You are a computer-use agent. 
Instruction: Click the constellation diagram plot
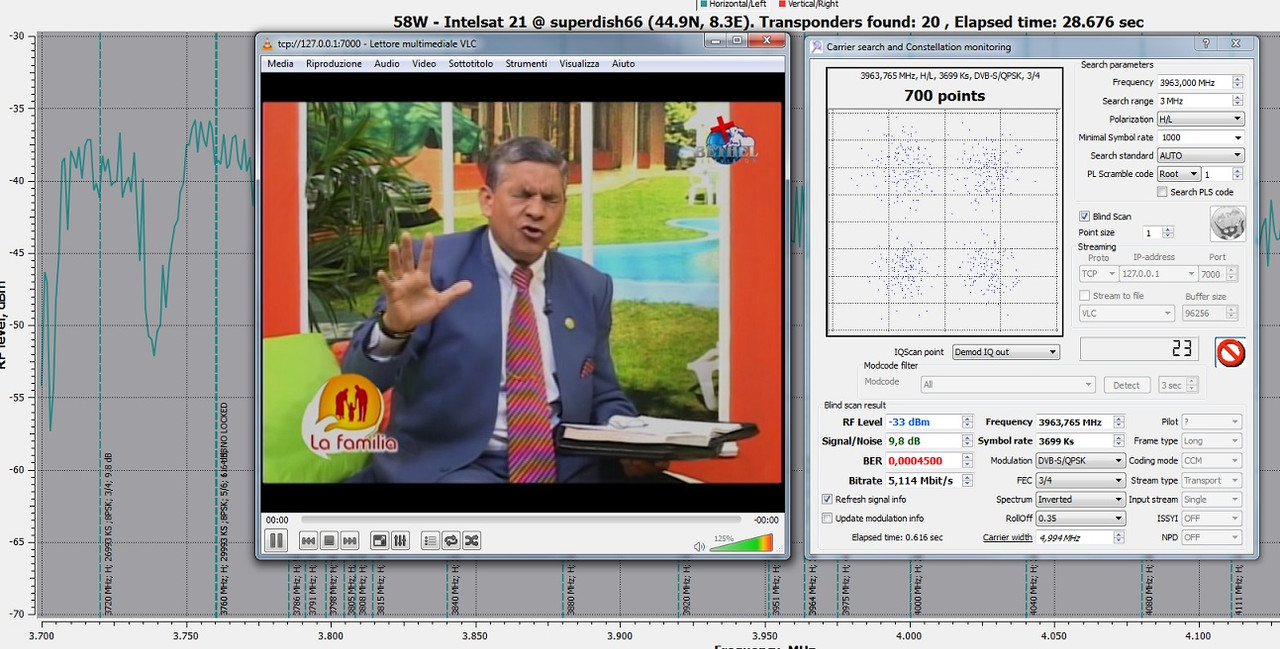(943, 221)
